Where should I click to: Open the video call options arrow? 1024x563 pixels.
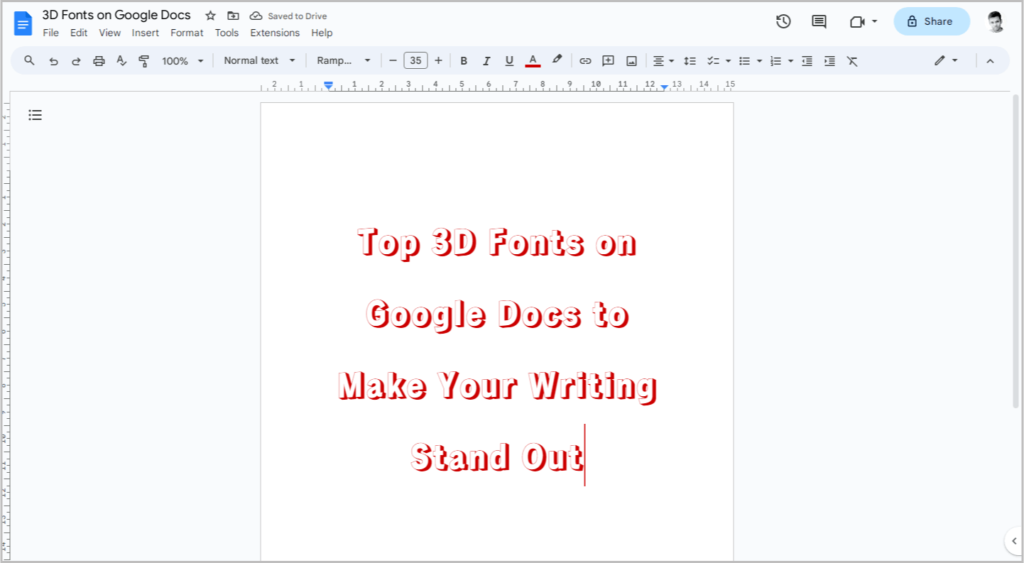click(x=874, y=22)
